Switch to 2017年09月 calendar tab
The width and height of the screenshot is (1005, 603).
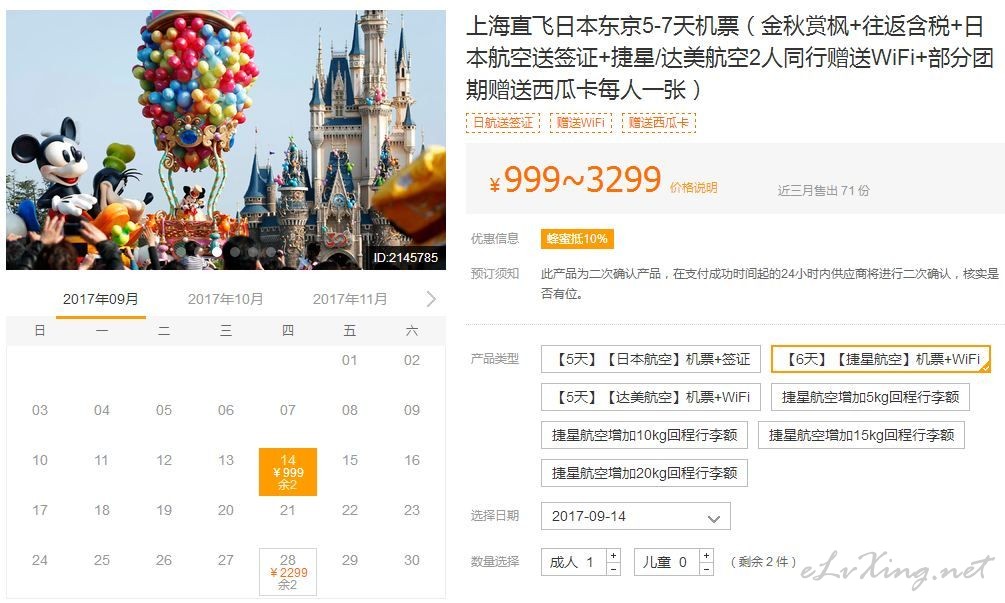[x=101, y=299]
